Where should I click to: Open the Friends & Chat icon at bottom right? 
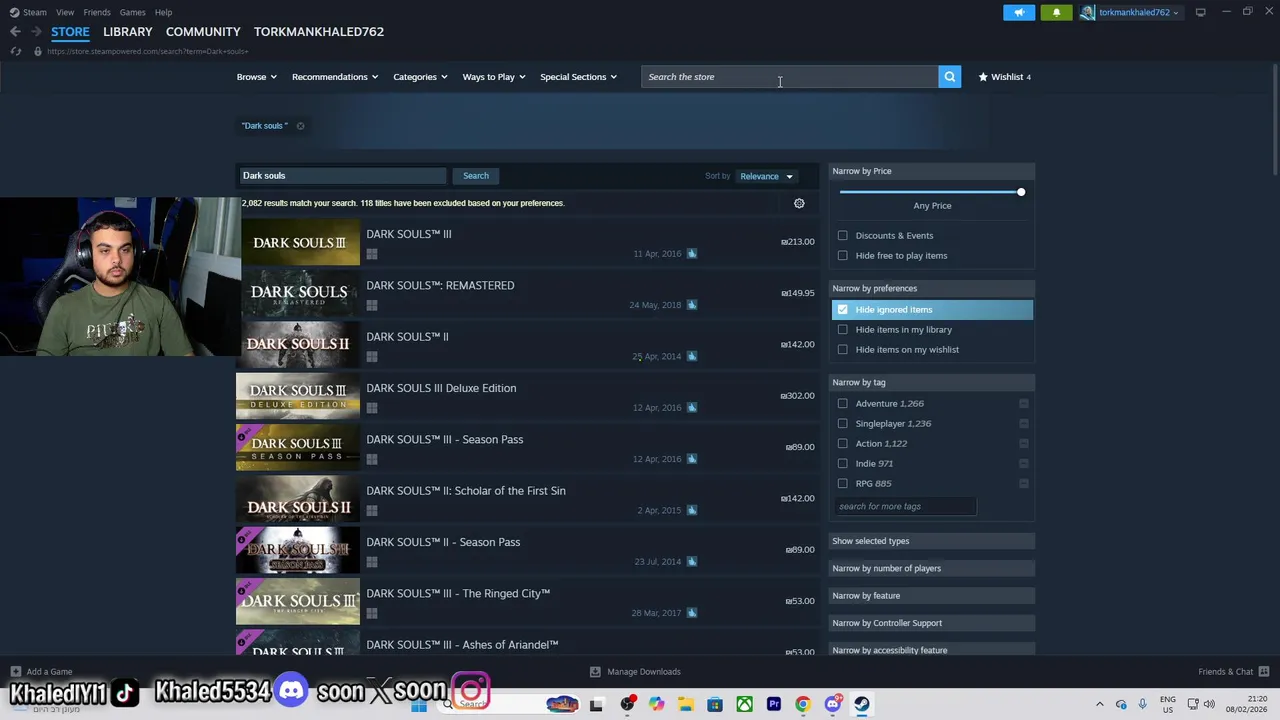(1264, 672)
